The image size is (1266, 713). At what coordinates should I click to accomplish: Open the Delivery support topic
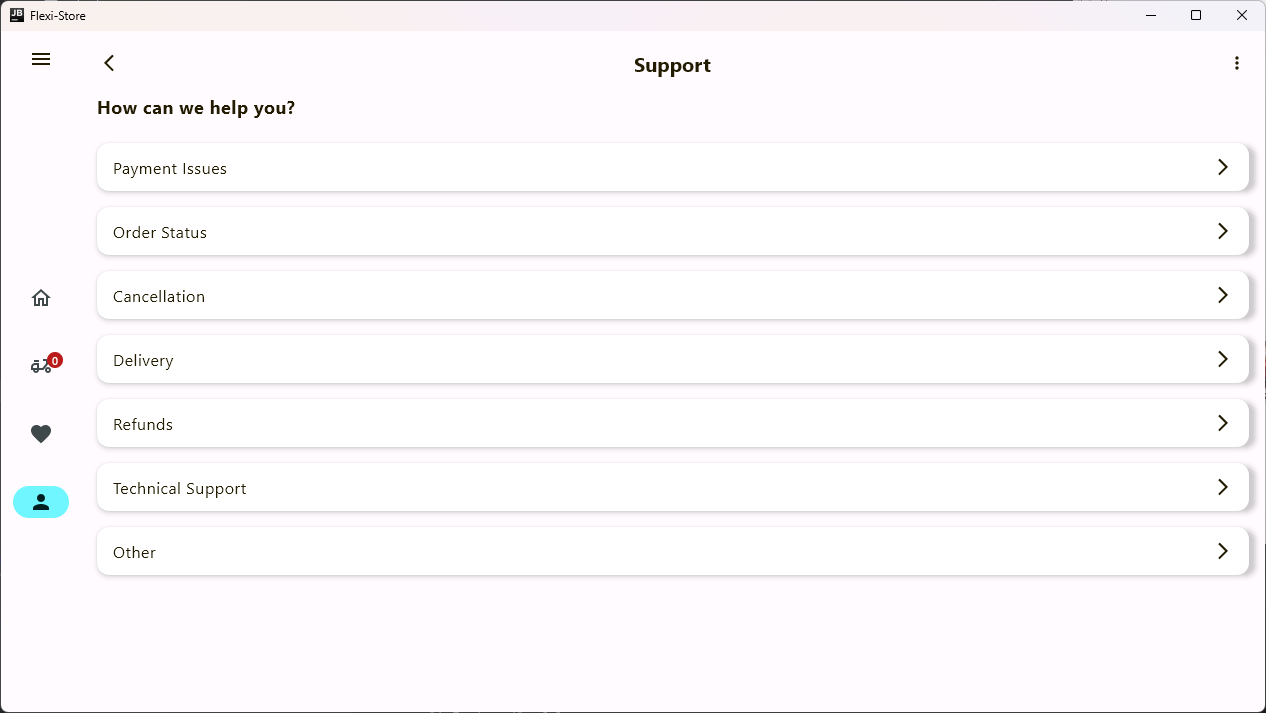pos(143,360)
